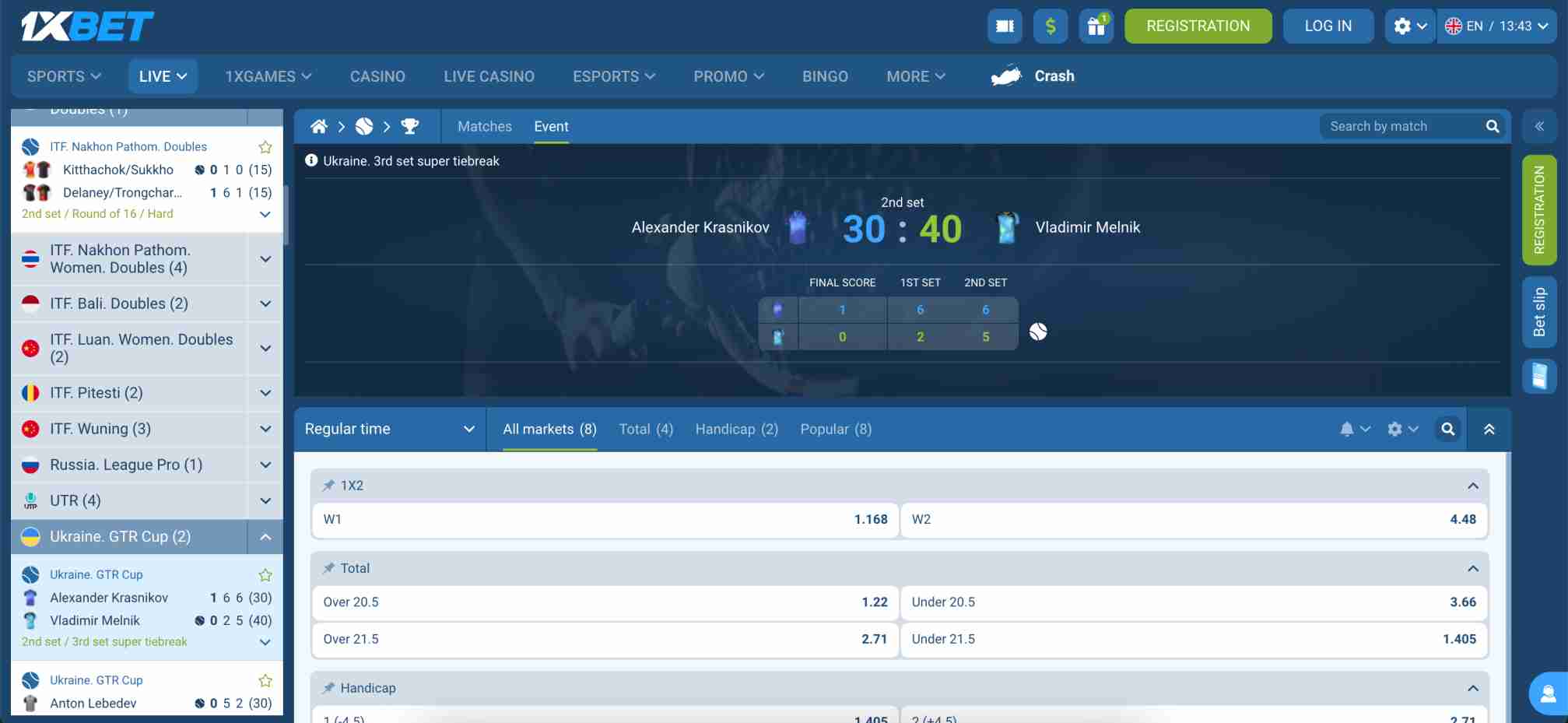Expand Russia League Pro section
The width and height of the screenshot is (1568, 723).
click(x=265, y=465)
